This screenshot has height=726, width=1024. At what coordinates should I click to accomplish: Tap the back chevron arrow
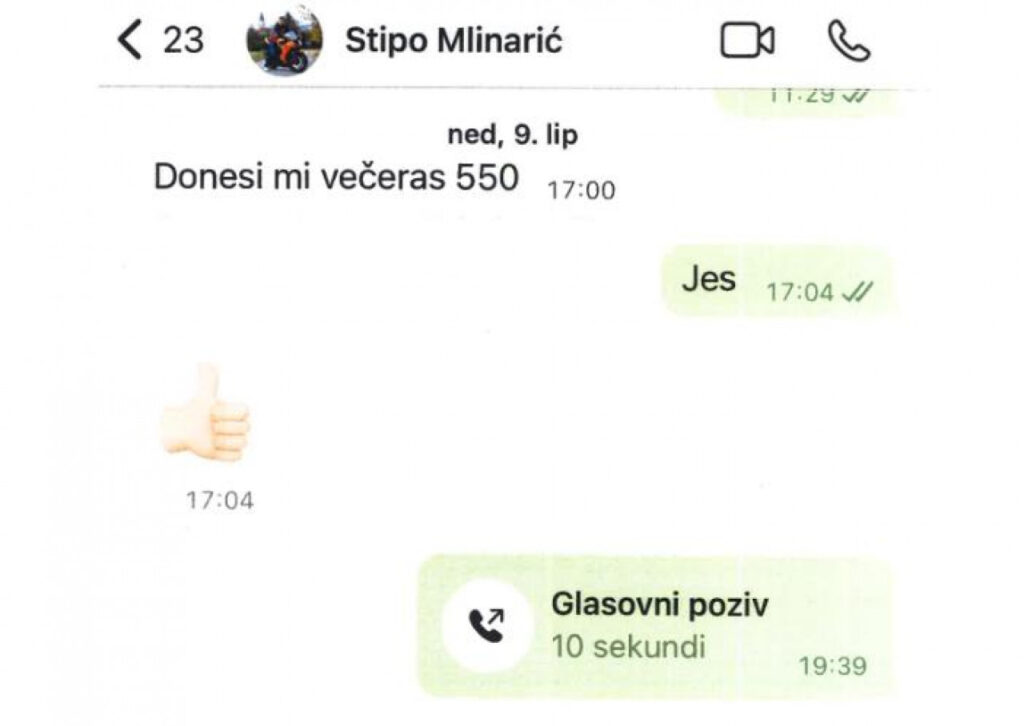130,40
